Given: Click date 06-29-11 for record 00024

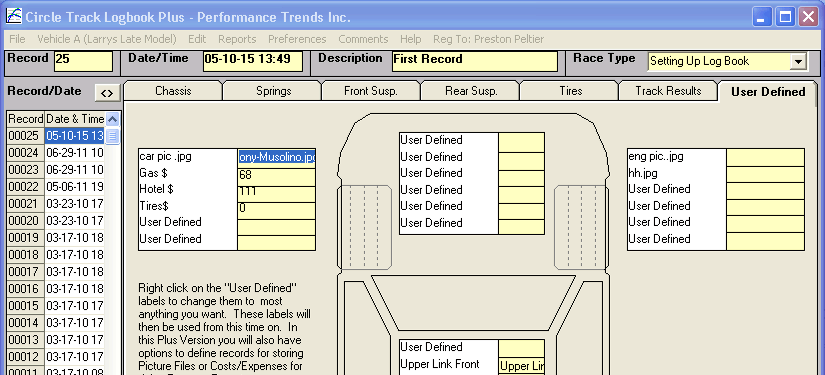Looking at the screenshot, I should pos(74,153).
